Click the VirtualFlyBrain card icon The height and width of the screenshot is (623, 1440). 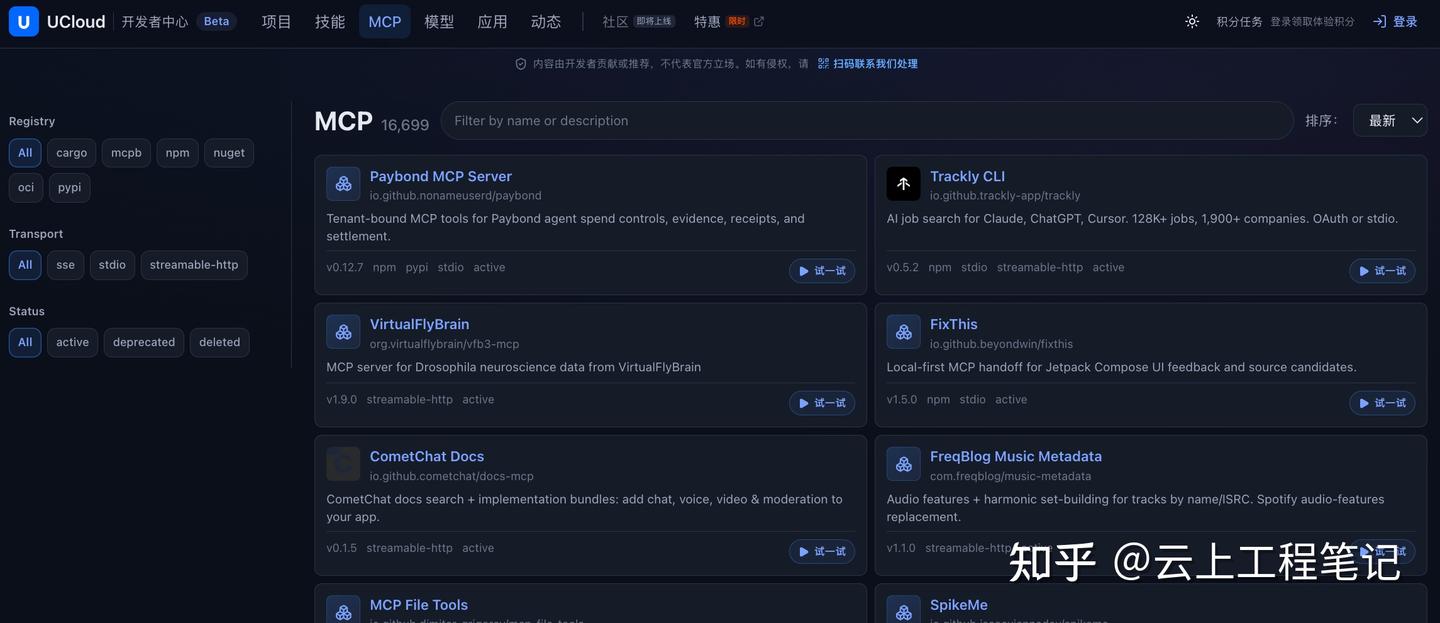(x=343, y=332)
